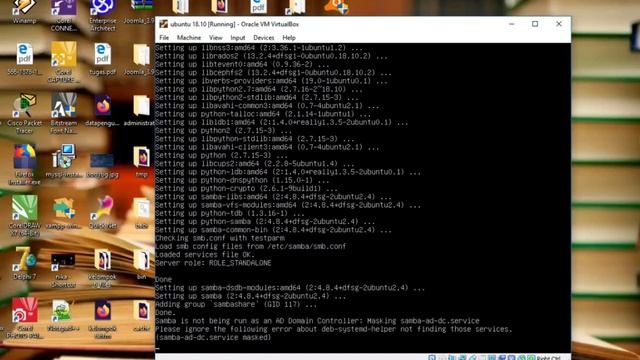Click the VirtualBox icon in title bar
Screen dimensions: 640x360
coord(164,24)
